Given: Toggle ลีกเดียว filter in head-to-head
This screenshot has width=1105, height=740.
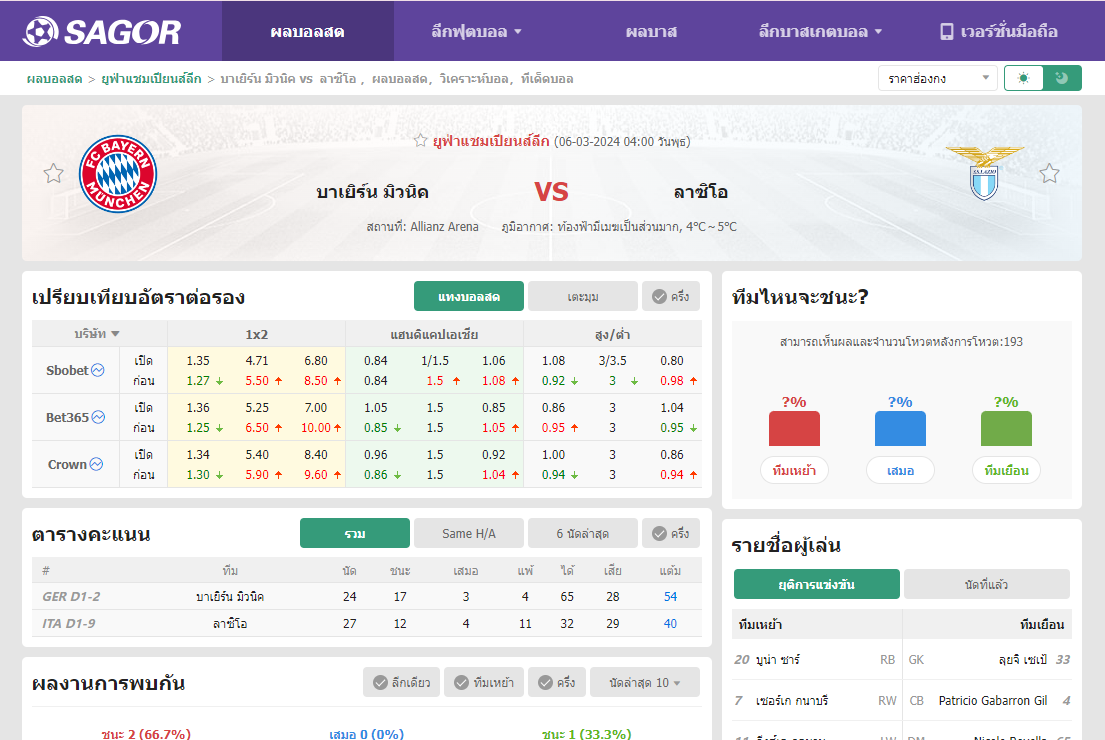Looking at the screenshot, I should coord(402,682).
